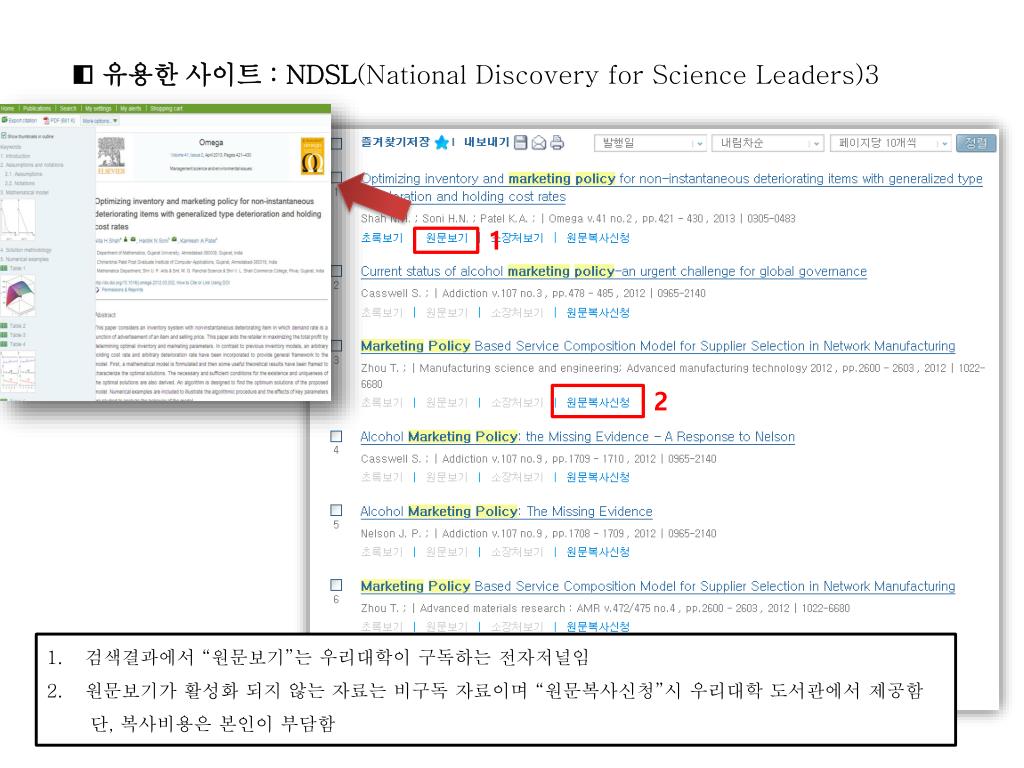Click greyed 초록보기 under result 3
This screenshot has height=768, width=1024.
[x=382, y=402]
